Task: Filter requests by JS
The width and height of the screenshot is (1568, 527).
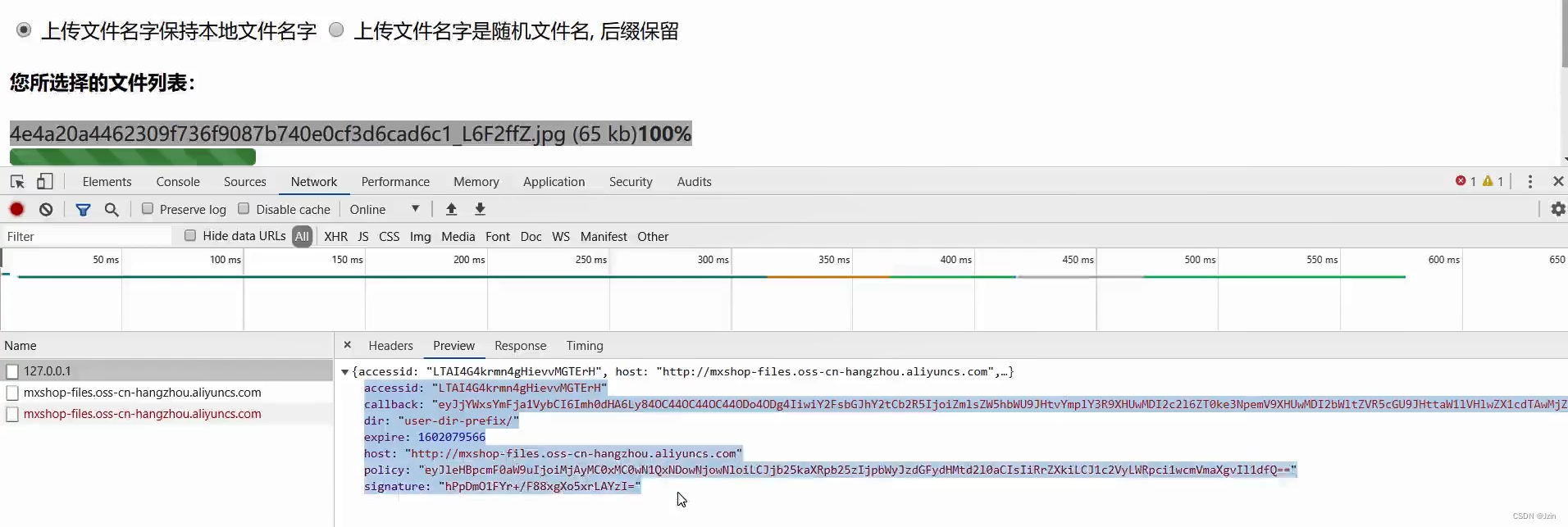Action: pyautogui.click(x=363, y=237)
